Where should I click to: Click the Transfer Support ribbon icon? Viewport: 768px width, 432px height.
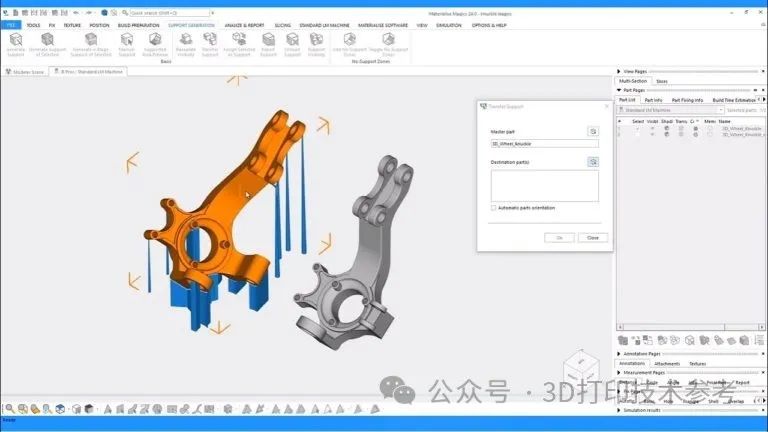(x=210, y=40)
